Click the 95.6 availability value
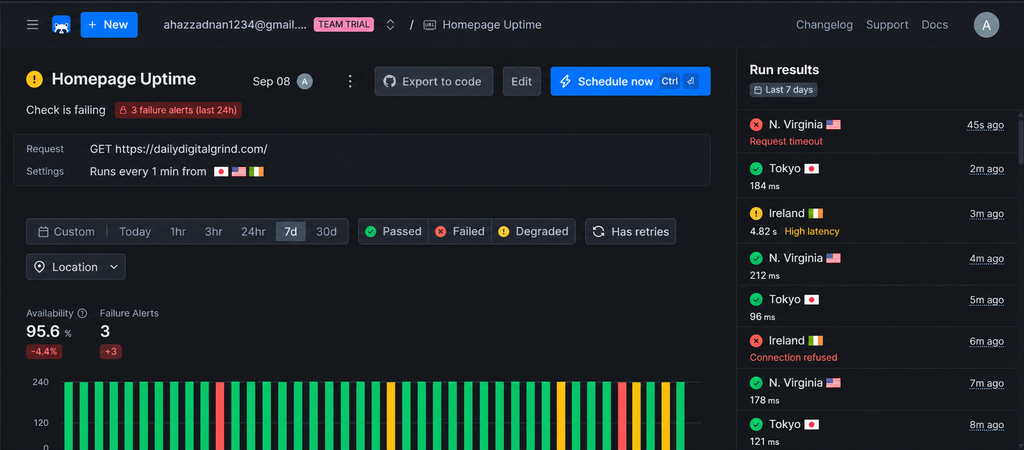Image resolution: width=1024 pixels, height=450 pixels. pyautogui.click(x=43, y=332)
